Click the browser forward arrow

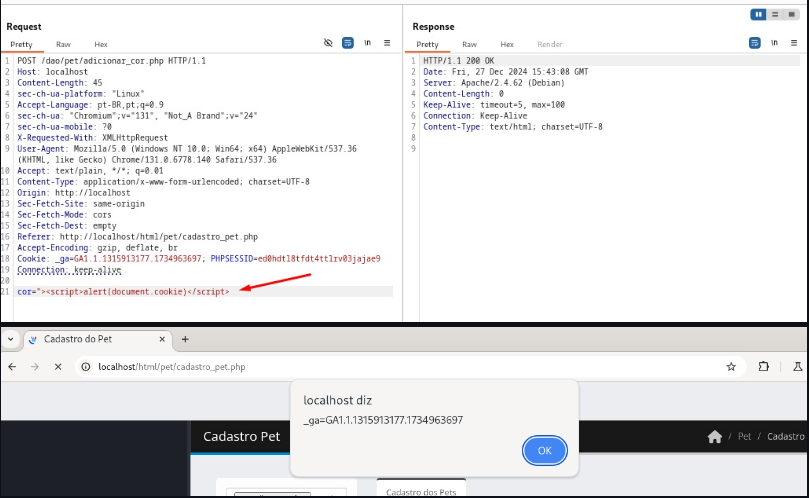pyautogui.click(x=35, y=367)
